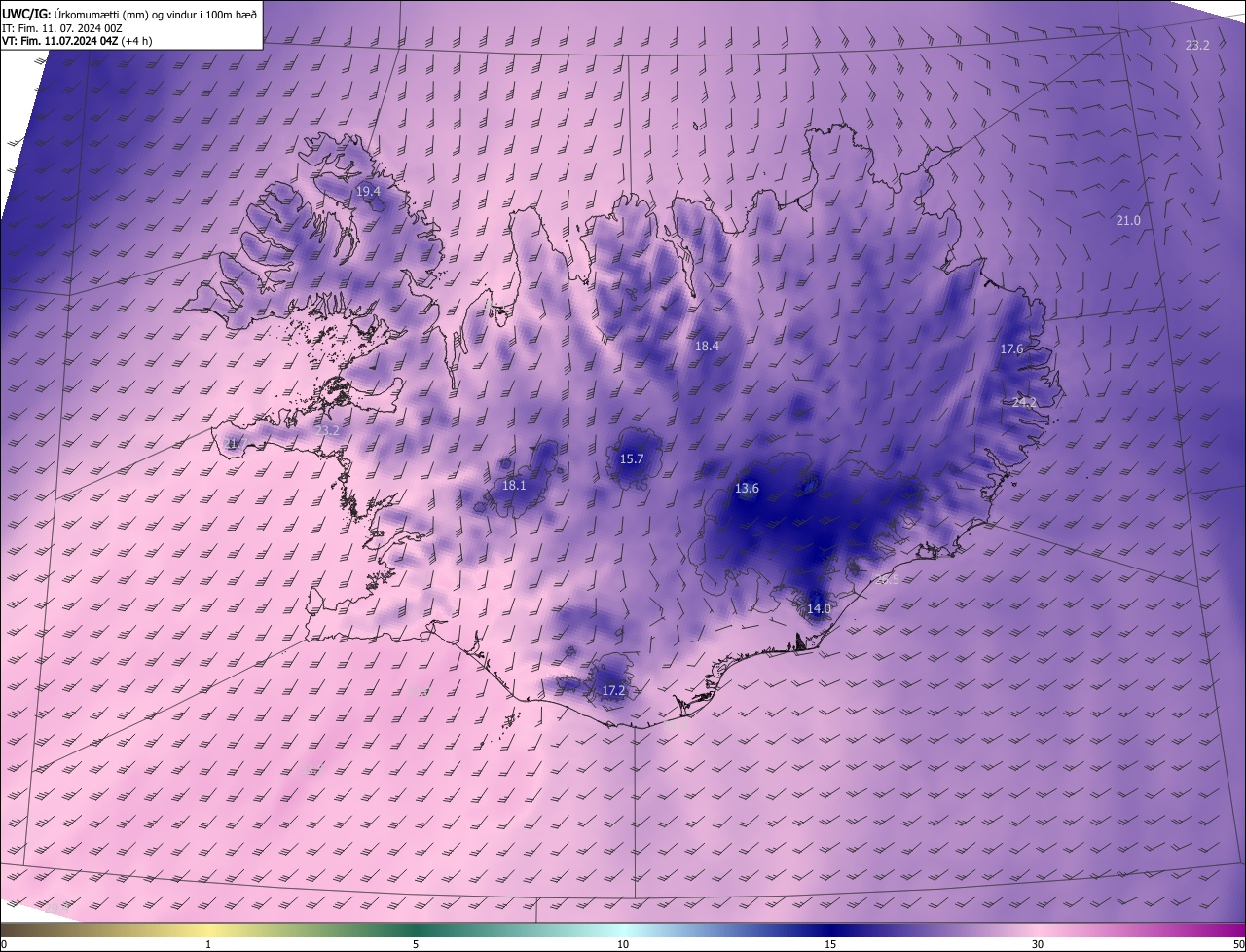
Task: Click the 'VT: Fim. 11.07.2024 04Z (+4 h)' line
Action: click(76, 41)
